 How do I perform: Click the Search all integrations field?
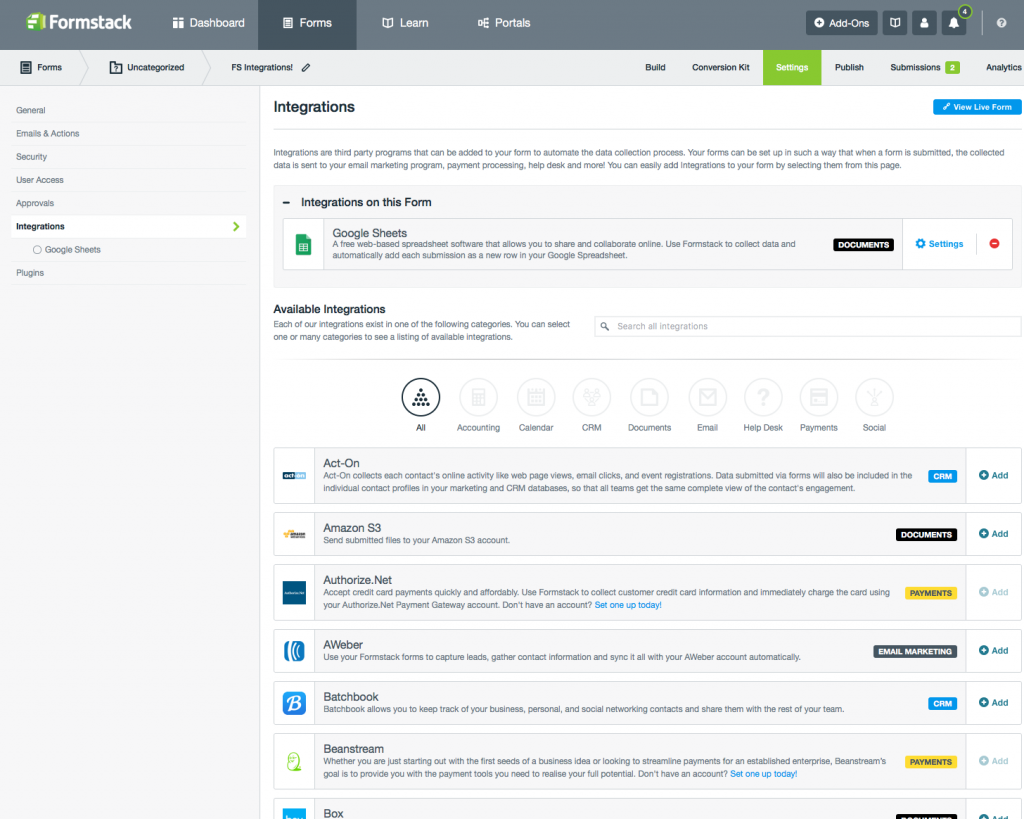coord(807,326)
